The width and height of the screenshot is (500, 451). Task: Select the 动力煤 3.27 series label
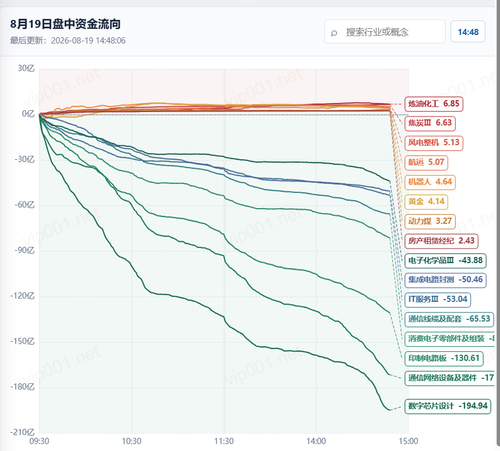pos(430,221)
